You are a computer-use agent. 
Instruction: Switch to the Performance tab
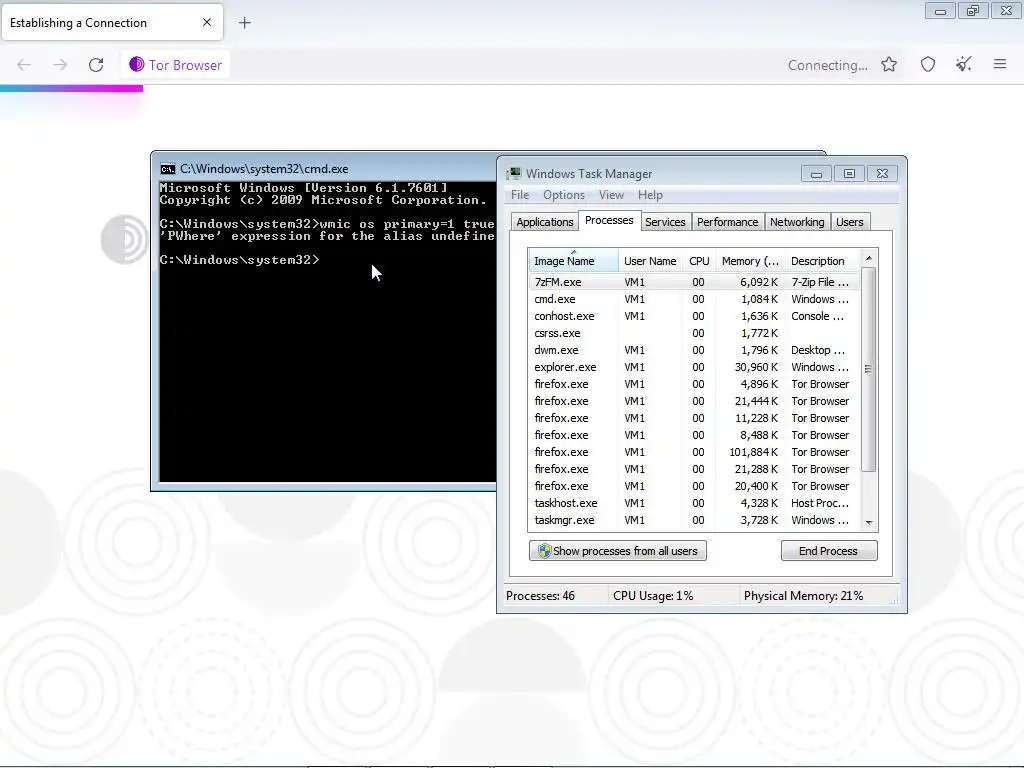(x=727, y=222)
